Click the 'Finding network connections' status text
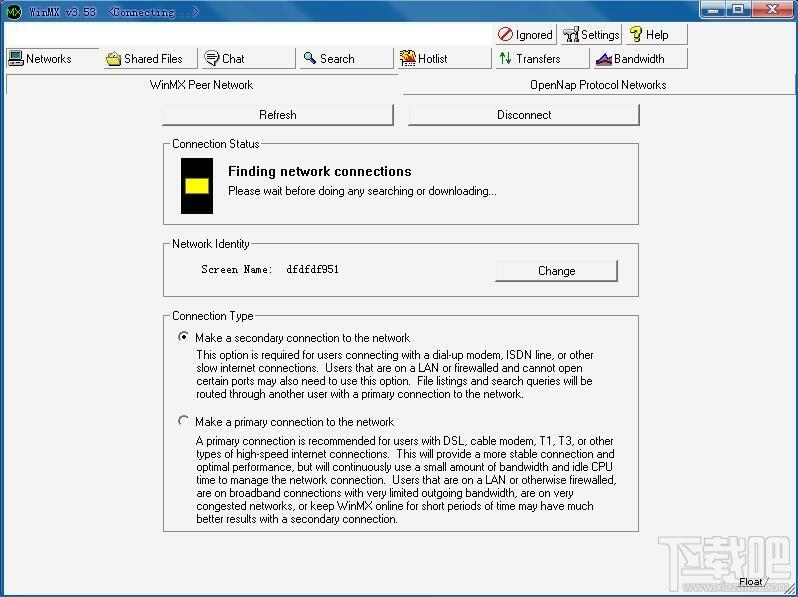This screenshot has width=798, height=597. pos(320,171)
